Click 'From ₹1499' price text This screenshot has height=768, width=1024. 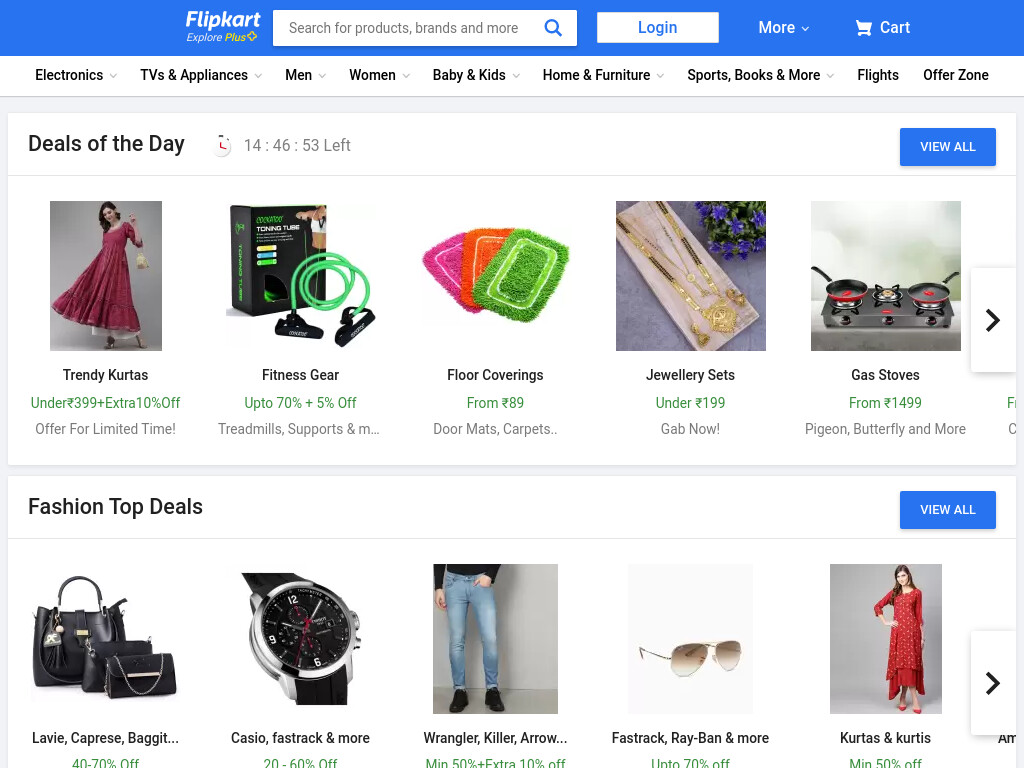point(886,403)
